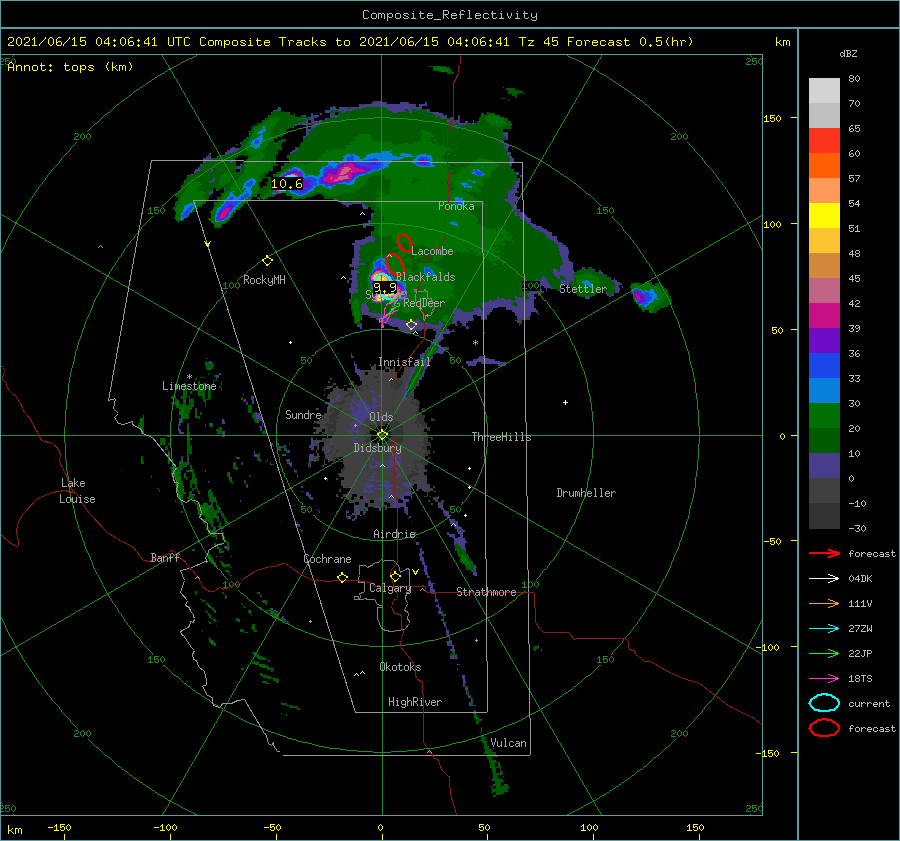Click the magenta 18TS arrow legend icon
The image size is (900, 841).
[x=824, y=678]
